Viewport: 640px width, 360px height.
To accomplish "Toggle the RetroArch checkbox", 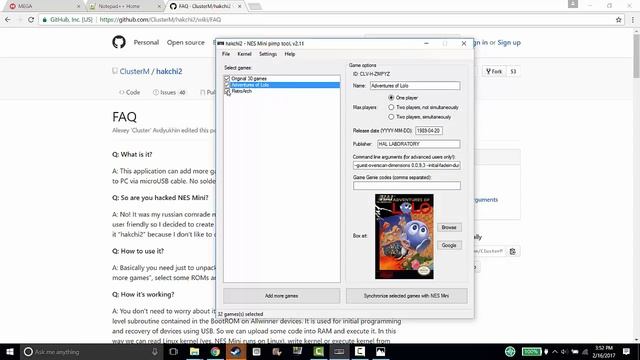I will pyautogui.click(x=227, y=91).
